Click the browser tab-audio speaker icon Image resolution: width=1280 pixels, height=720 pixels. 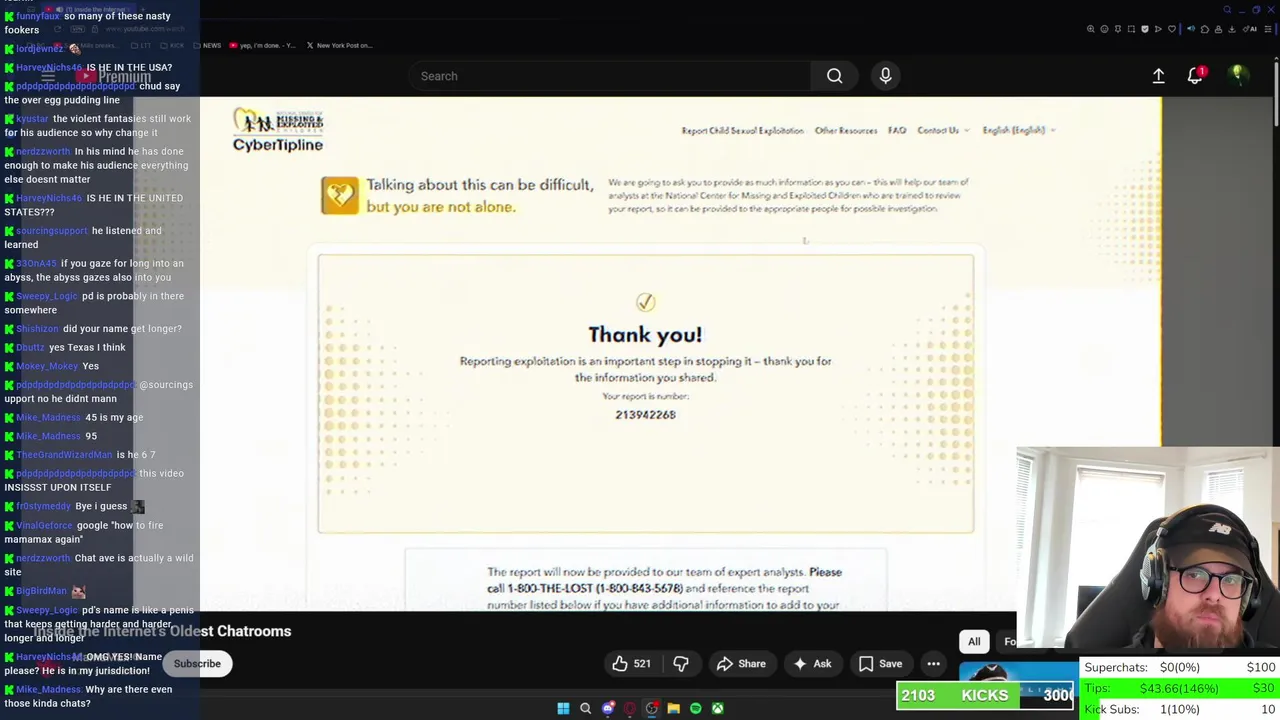pos(1191,29)
